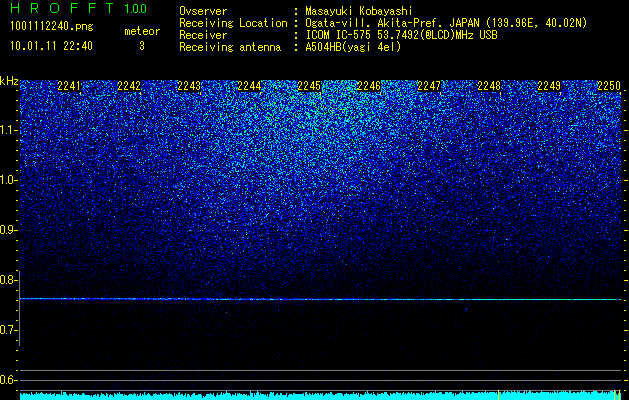Click the kHz axis unit label
Screen dimensions: 629x400
tap(9, 81)
